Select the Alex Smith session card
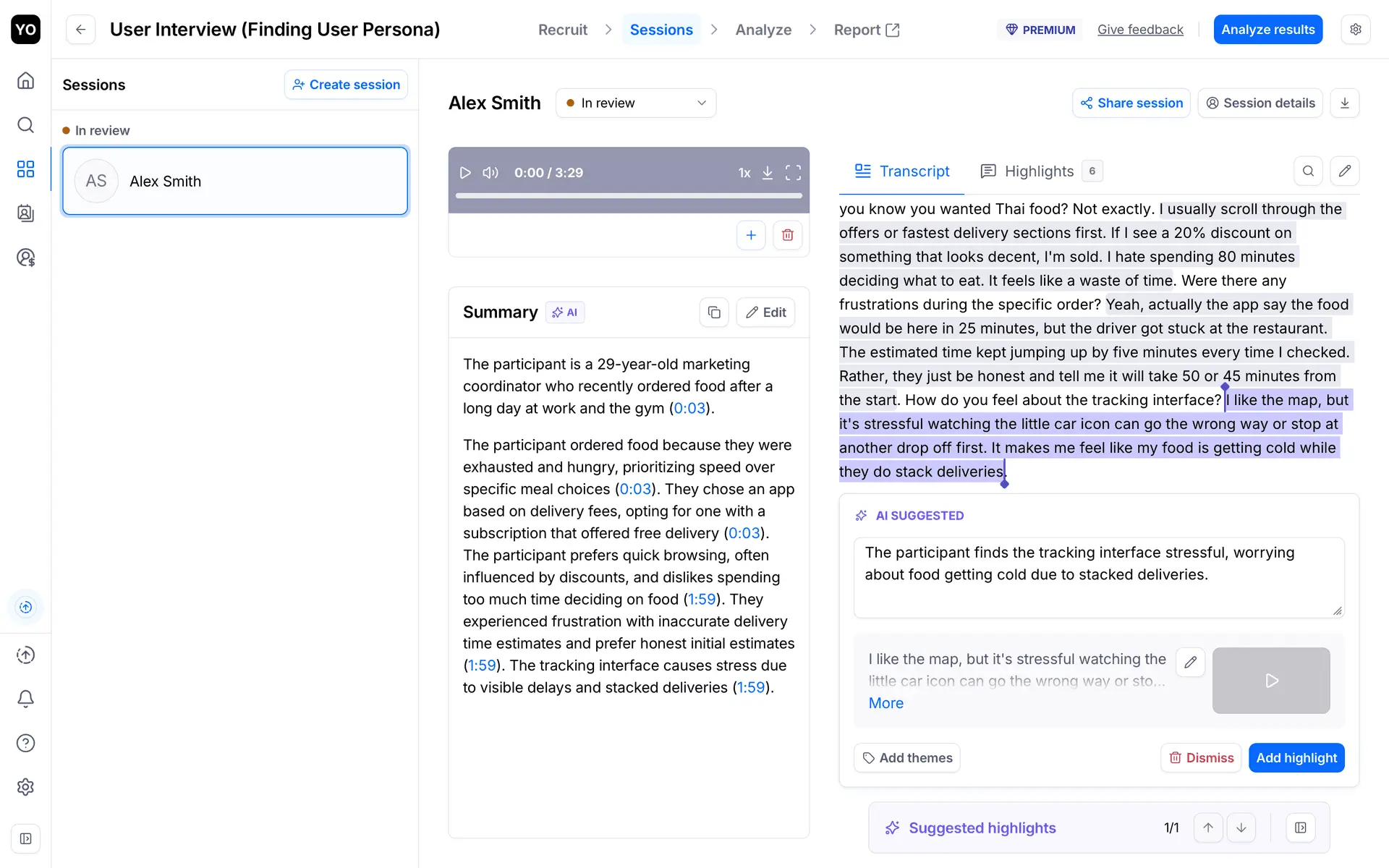 [235, 181]
